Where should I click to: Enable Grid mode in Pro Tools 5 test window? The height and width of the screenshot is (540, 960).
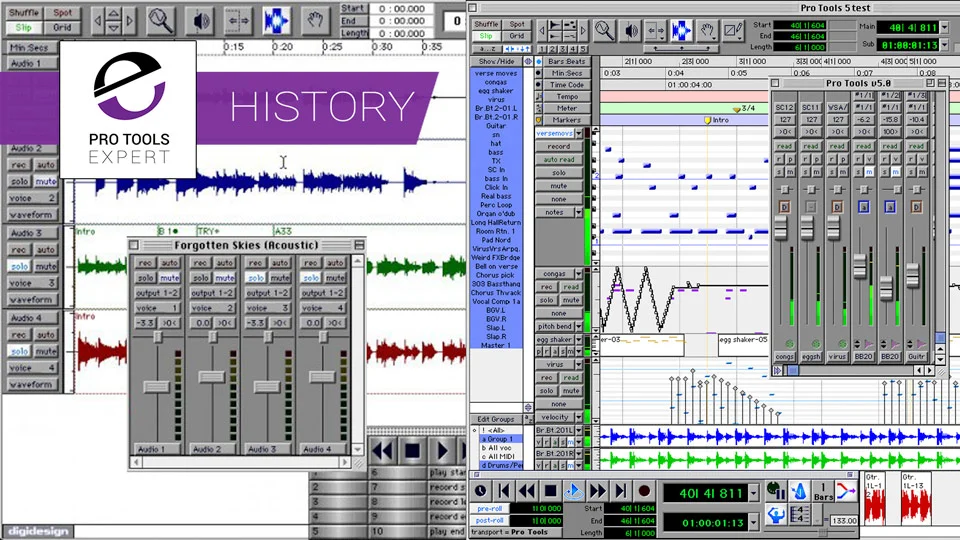517,36
